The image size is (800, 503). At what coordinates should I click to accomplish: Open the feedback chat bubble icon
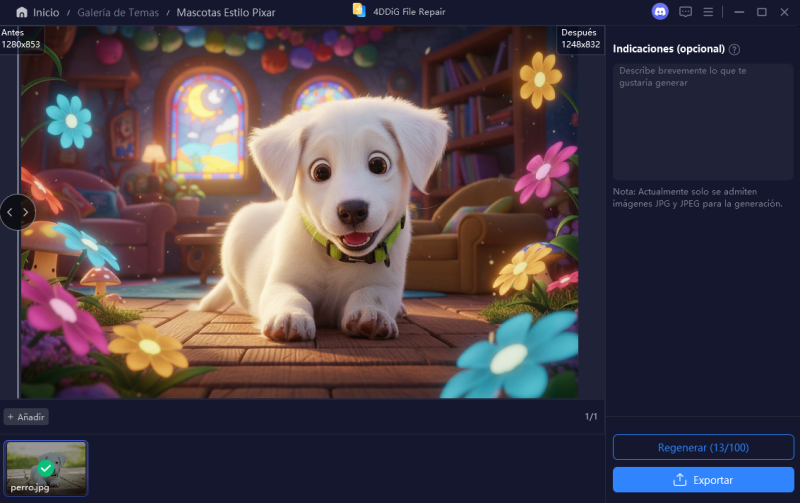(x=685, y=12)
